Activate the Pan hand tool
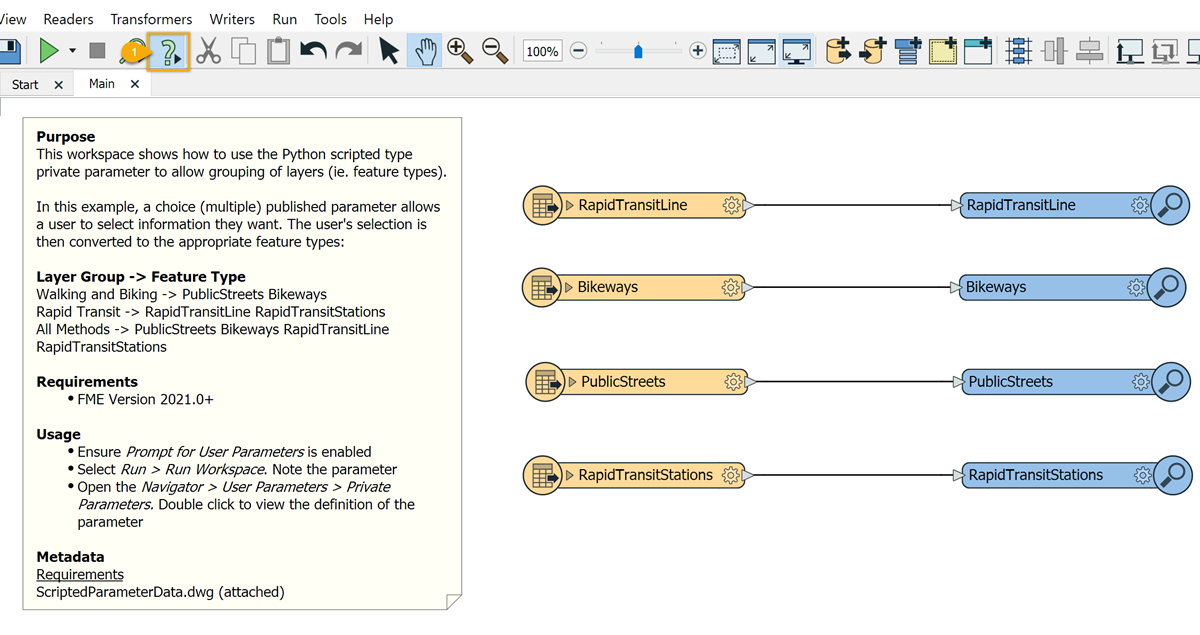1200x635 pixels. [426, 51]
